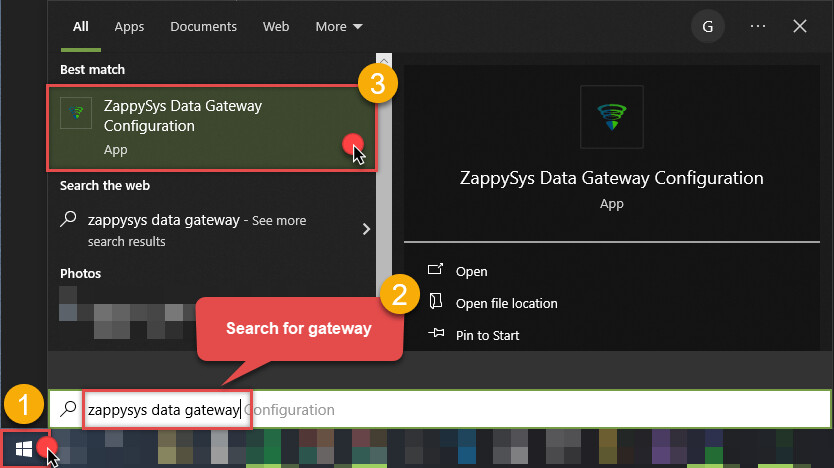Select the Web search tab
Screen dimensions: 834x468
(276, 27)
